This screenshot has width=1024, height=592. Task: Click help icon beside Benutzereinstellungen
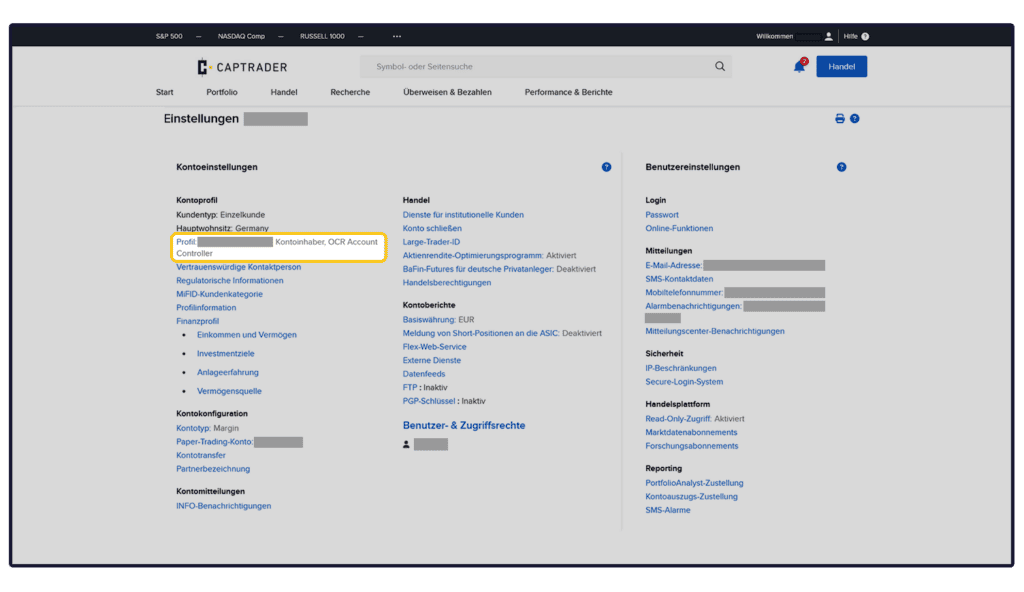841,167
